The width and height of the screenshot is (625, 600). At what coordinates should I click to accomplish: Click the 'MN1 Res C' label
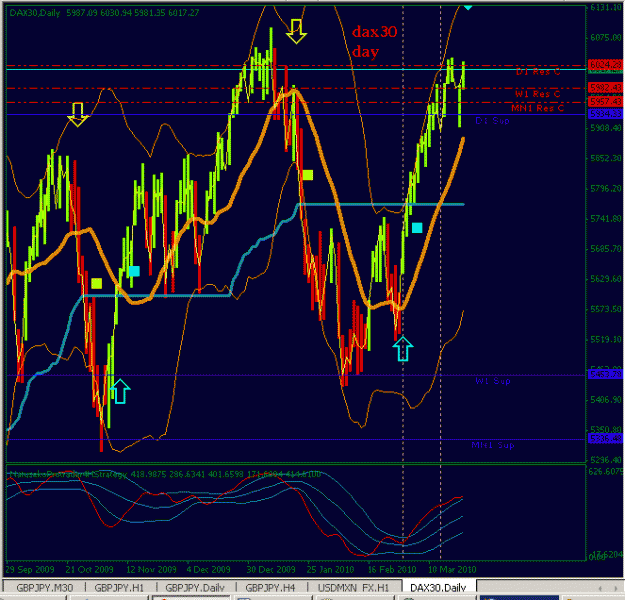[538, 108]
